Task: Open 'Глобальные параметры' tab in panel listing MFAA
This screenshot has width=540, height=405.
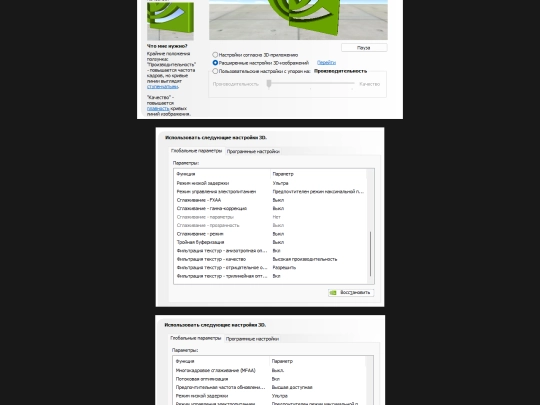Action: (x=196, y=338)
